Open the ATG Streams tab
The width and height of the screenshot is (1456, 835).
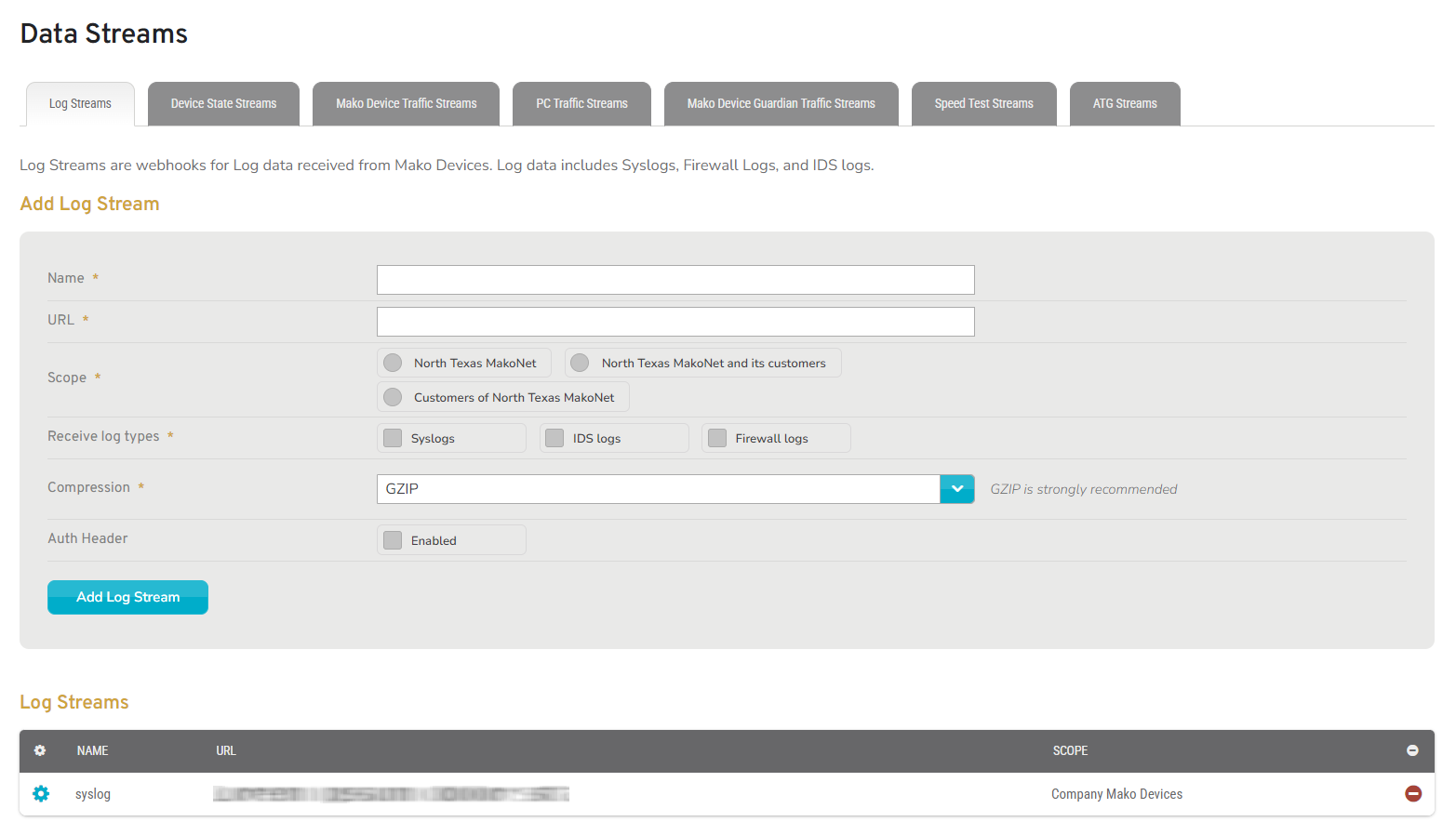[x=1125, y=103]
